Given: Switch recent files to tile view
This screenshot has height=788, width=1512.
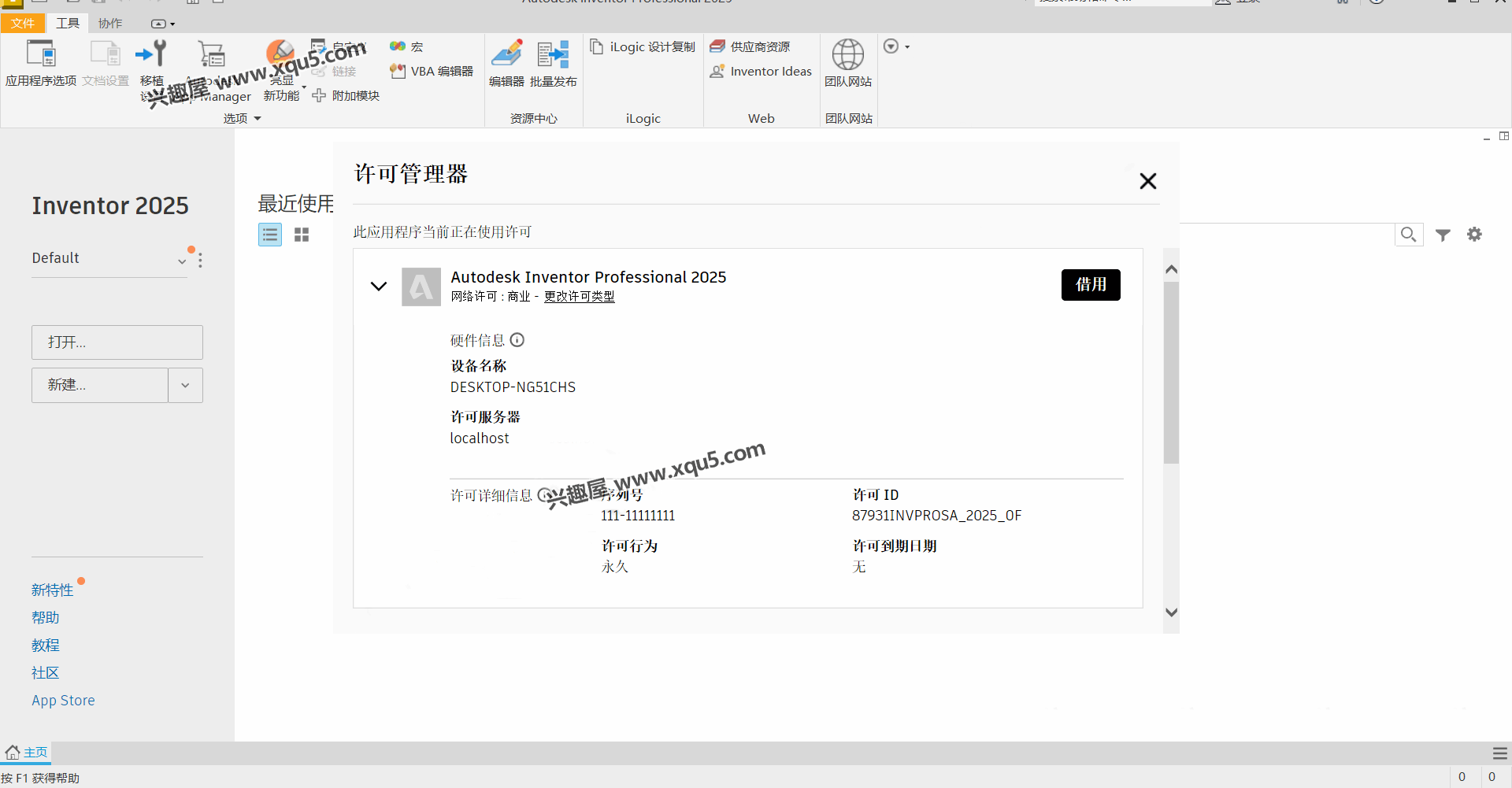Looking at the screenshot, I should 302,235.
